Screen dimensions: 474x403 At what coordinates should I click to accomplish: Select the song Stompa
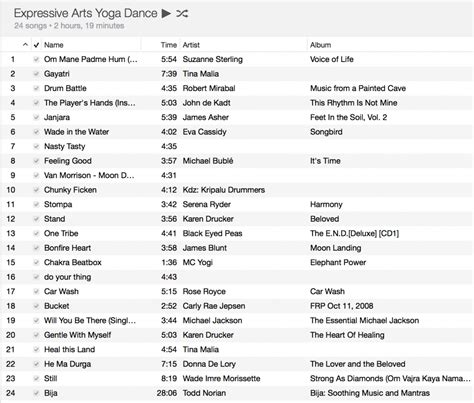(58, 204)
